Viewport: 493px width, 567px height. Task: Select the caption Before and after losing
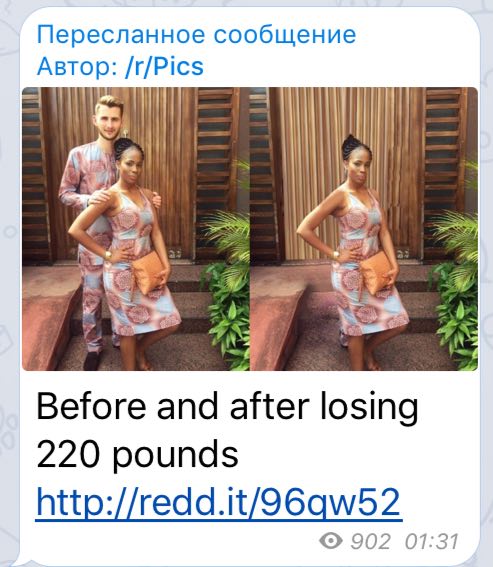pos(227,406)
